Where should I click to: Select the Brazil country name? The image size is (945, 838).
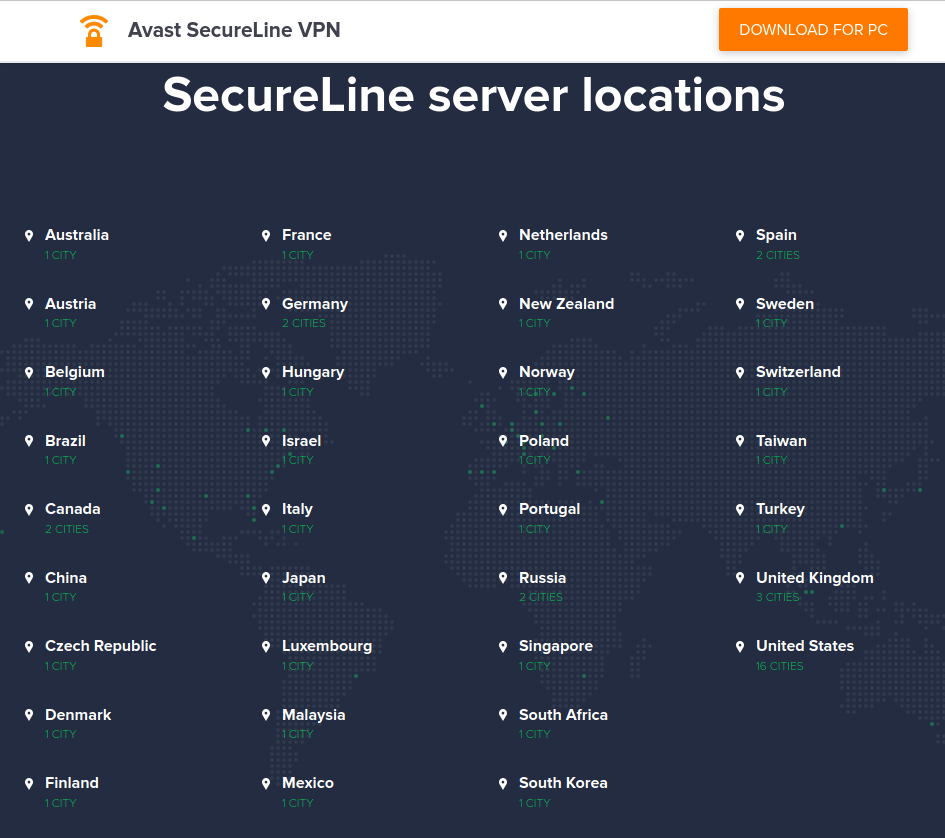tap(65, 441)
